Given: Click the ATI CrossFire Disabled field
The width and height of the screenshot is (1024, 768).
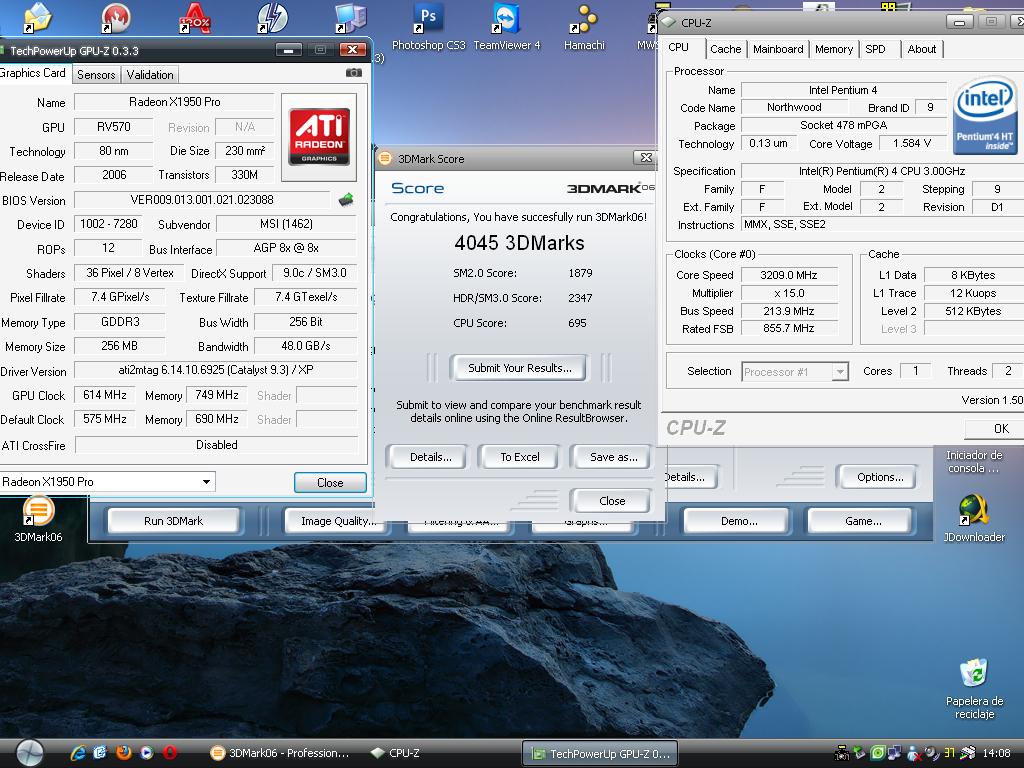Looking at the screenshot, I should click(217, 445).
